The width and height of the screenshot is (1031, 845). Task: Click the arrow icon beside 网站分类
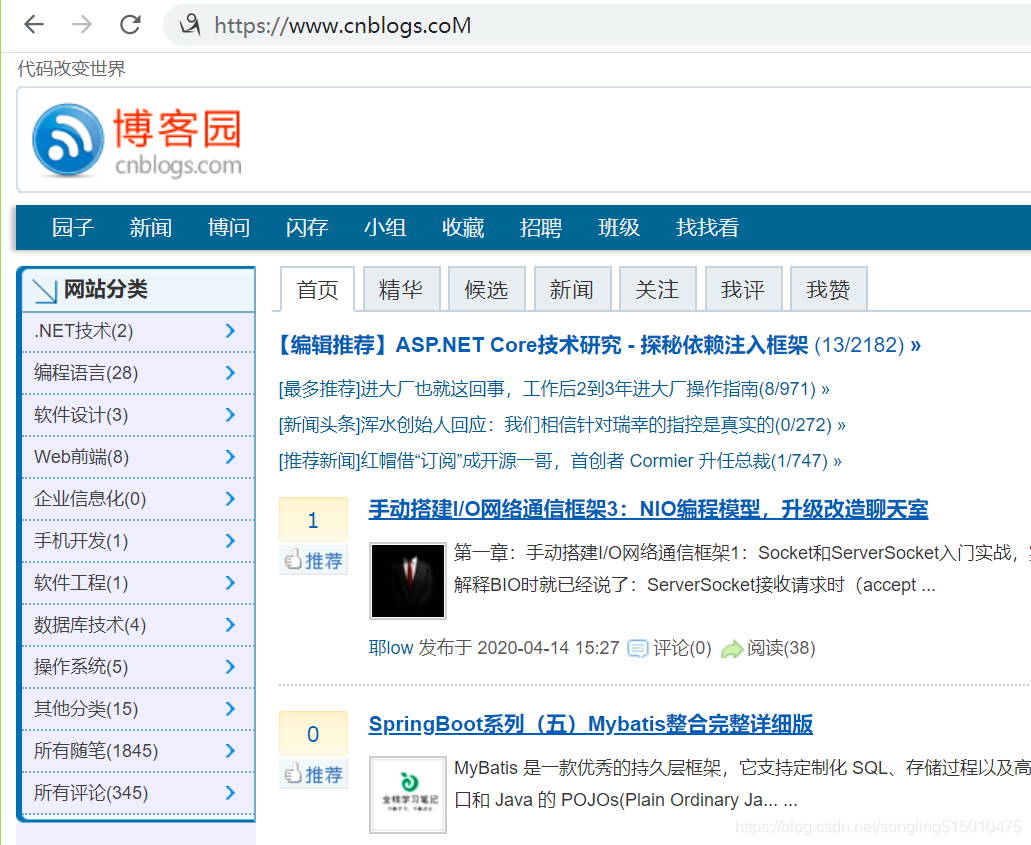pos(45,290)
